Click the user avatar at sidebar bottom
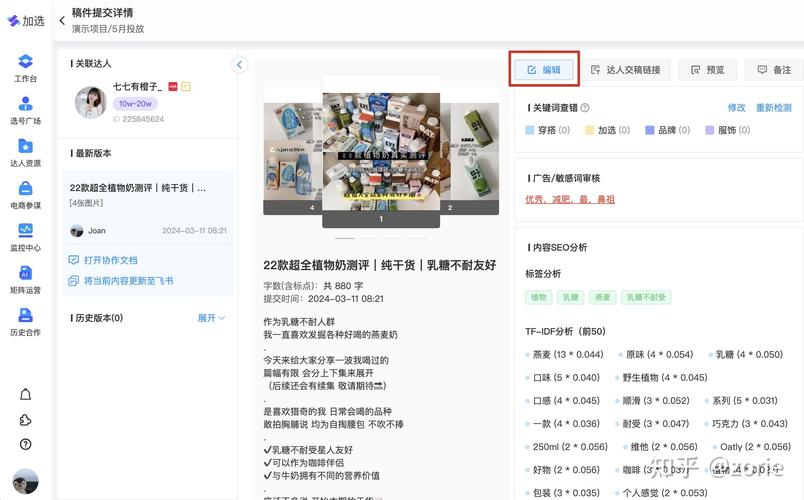Image resolution: width=804 pixels, height=500 pixels. point(25,481)
